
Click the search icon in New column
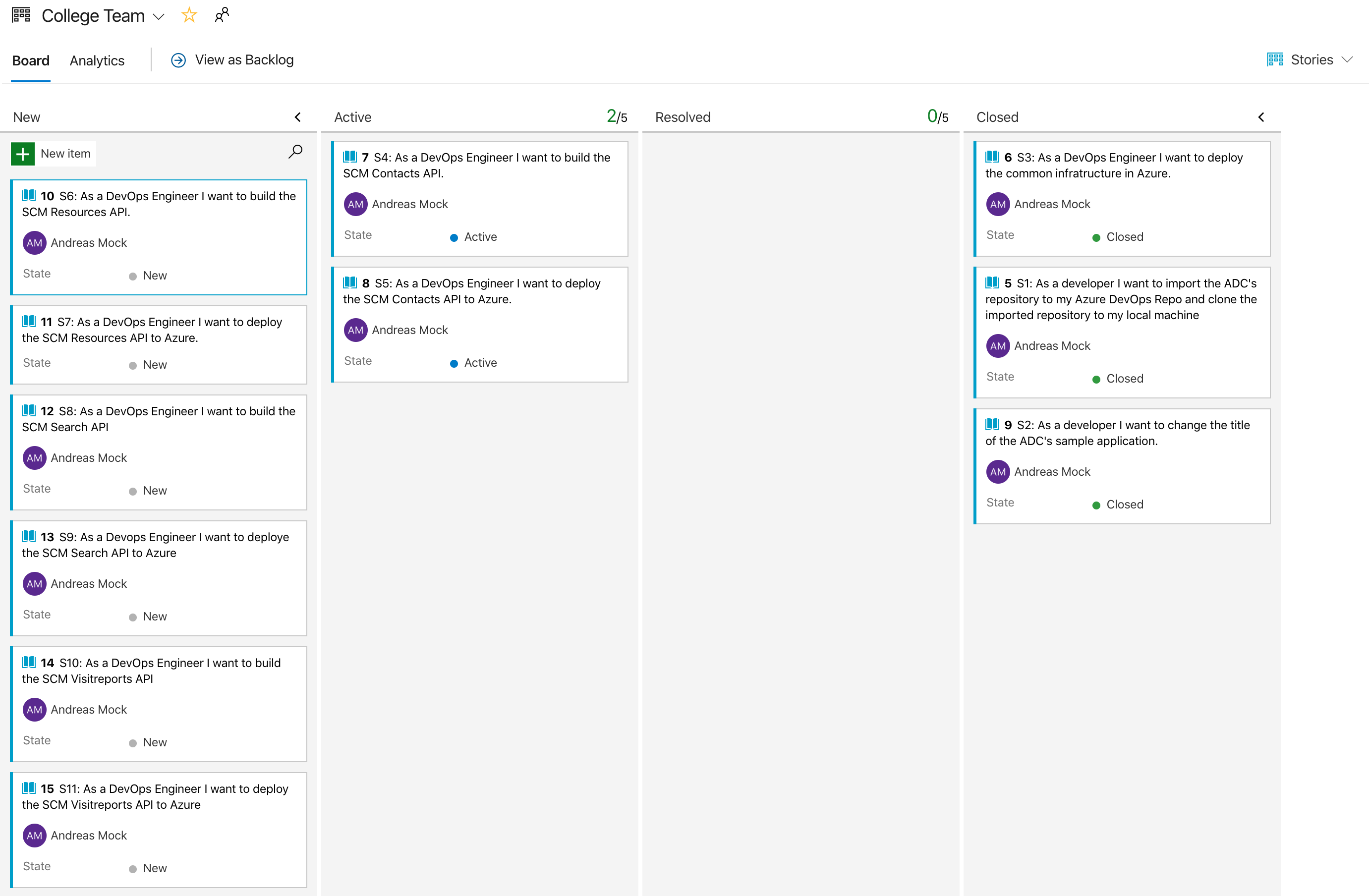pyautogui.click(x=295, y=152)
